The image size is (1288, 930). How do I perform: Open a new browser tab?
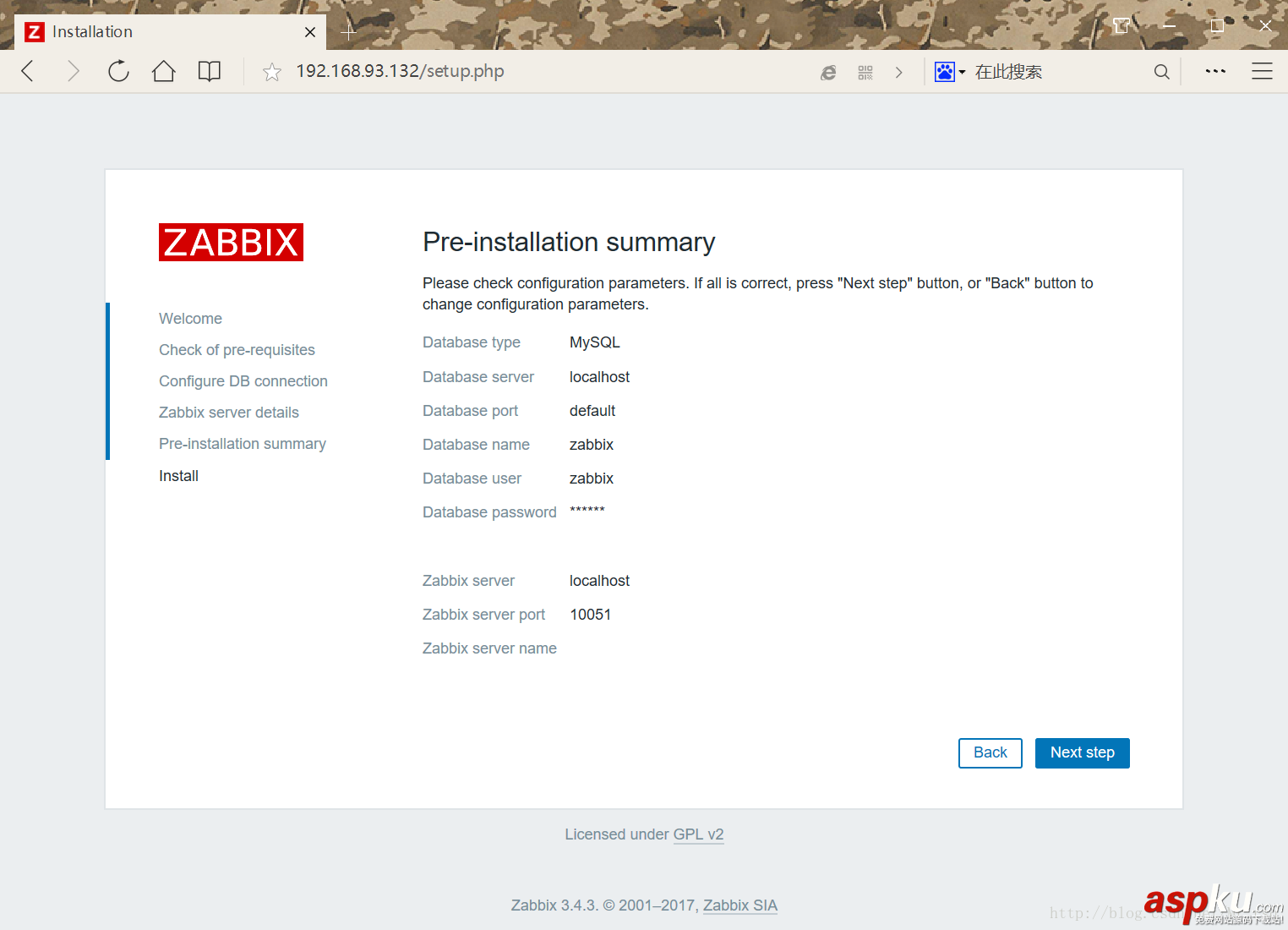(x=348, y=31)
